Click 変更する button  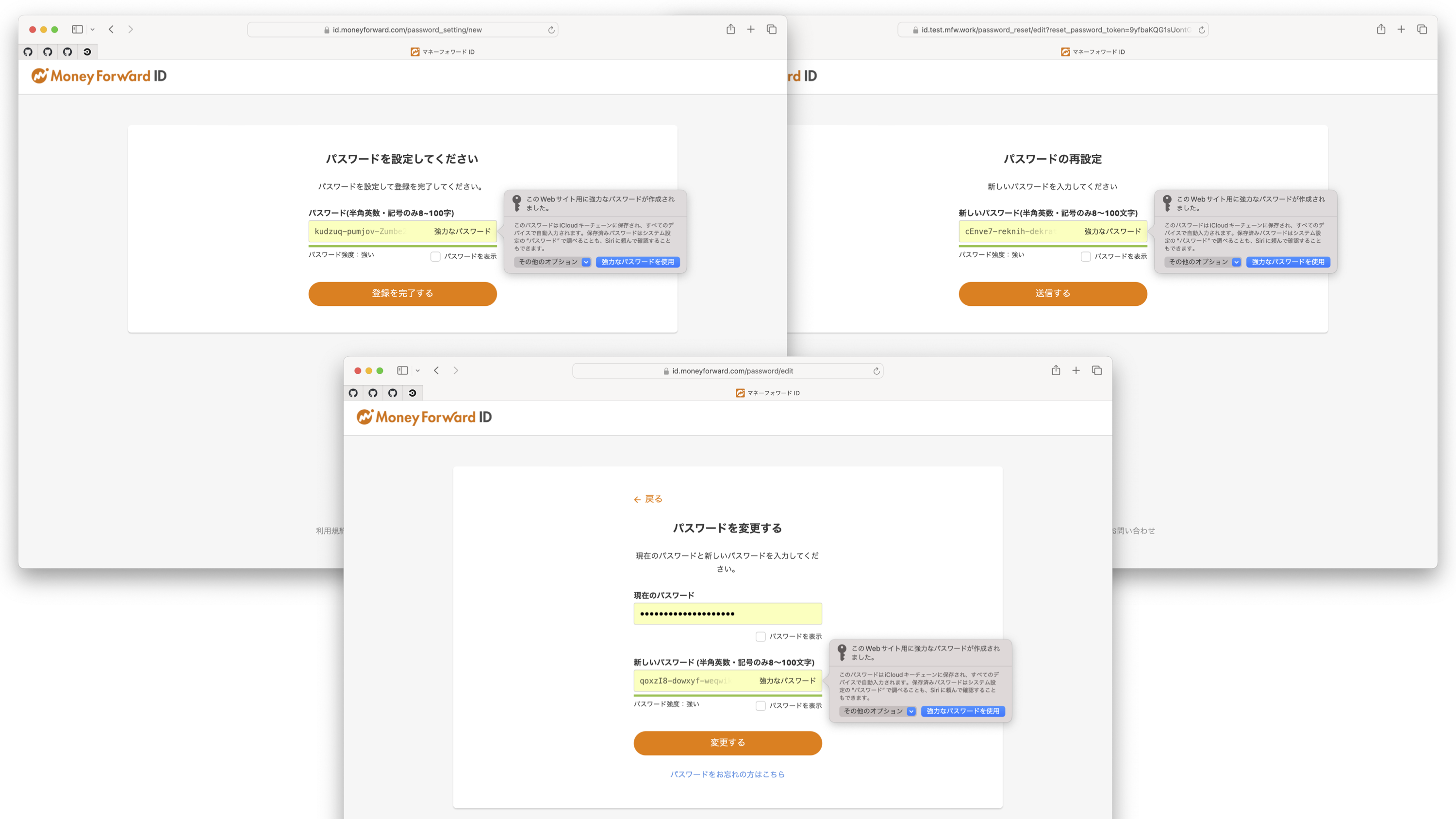[728, 743]
